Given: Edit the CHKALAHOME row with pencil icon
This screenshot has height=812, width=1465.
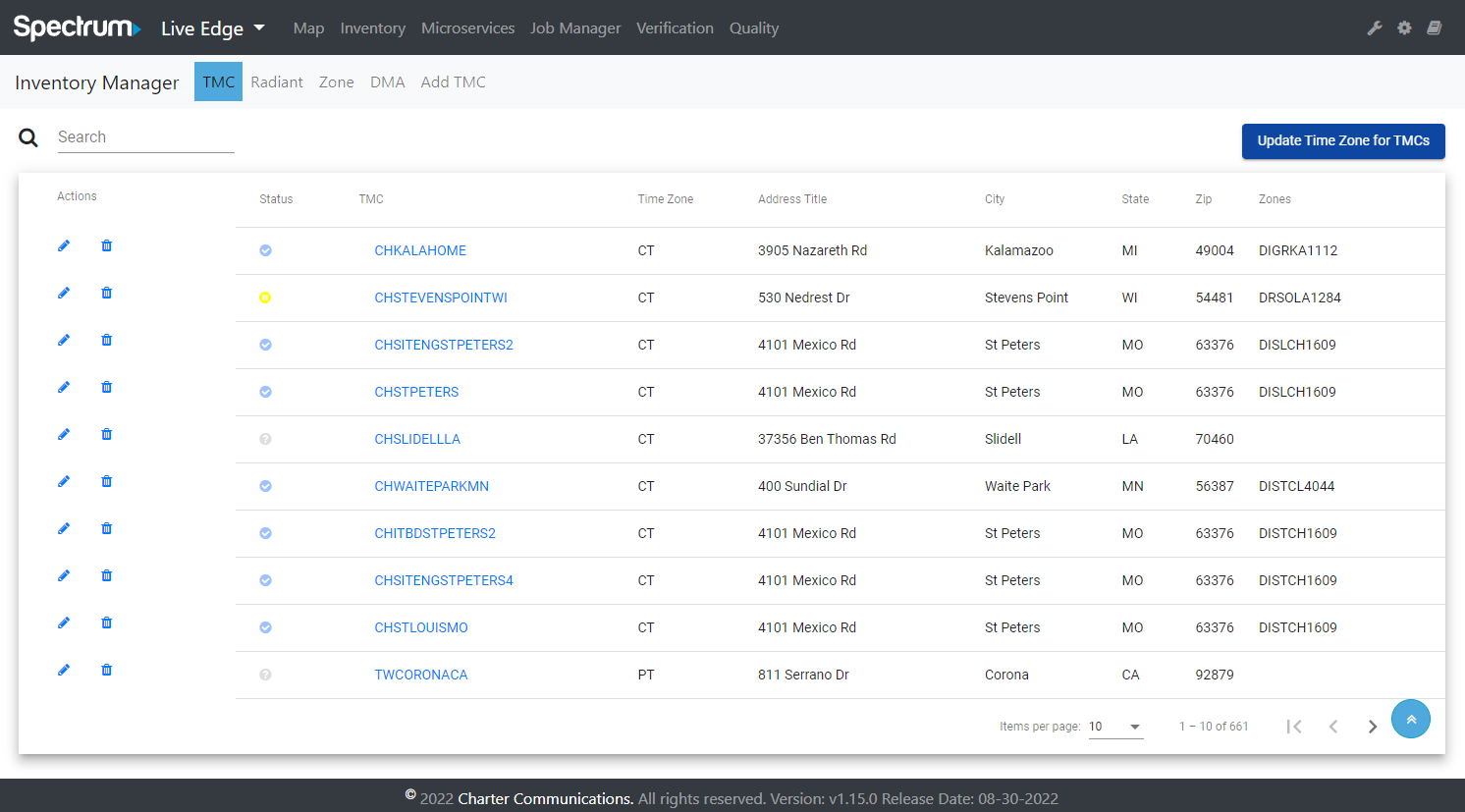Looking at the screenshot, I should 64,245.
